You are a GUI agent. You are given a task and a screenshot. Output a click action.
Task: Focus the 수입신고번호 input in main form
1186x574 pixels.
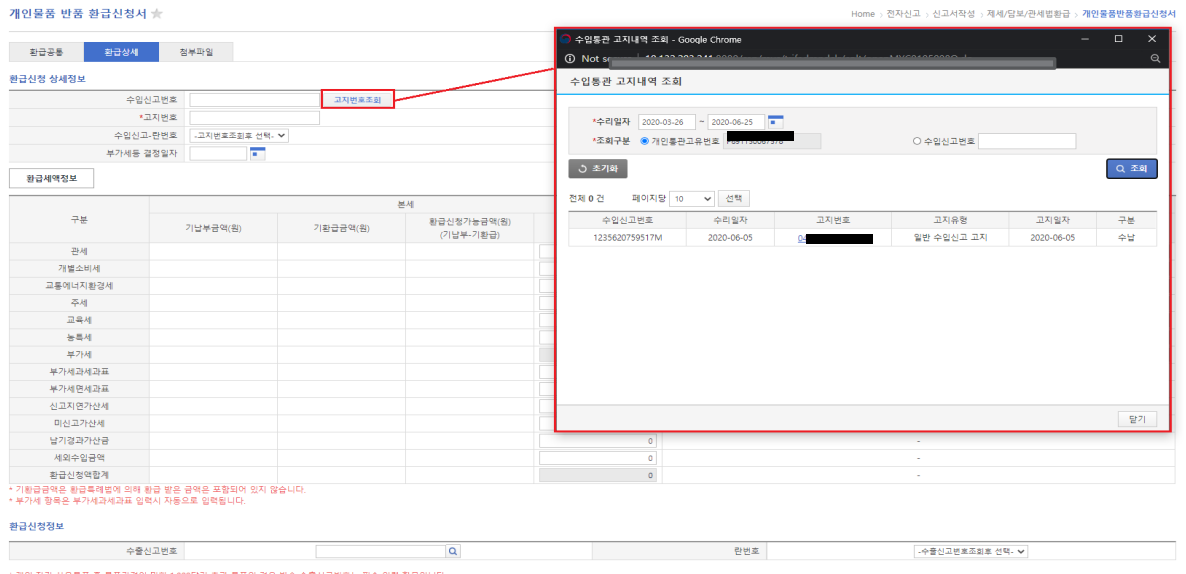[x=255, y=100]
